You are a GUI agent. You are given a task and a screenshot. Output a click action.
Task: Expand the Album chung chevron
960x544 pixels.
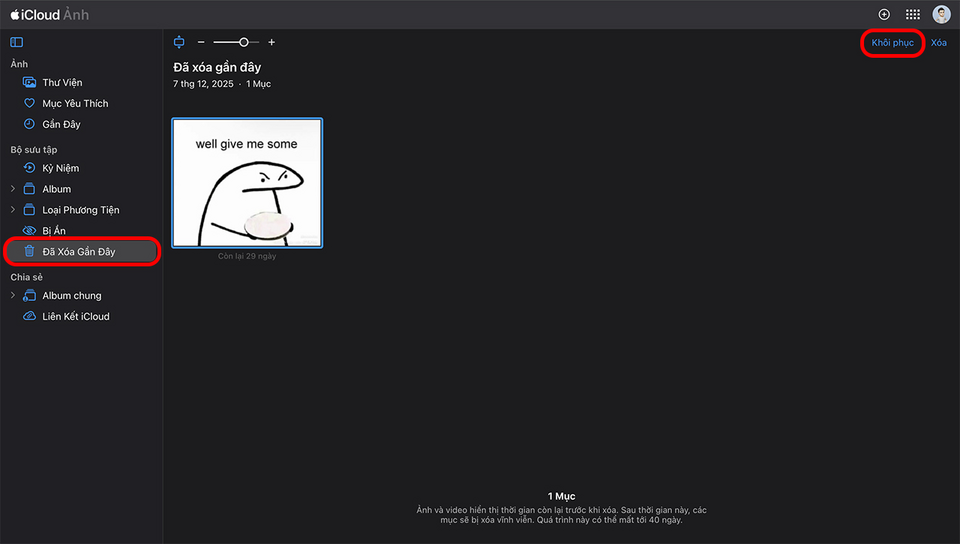pyautogui.click(x=13, y=296)
